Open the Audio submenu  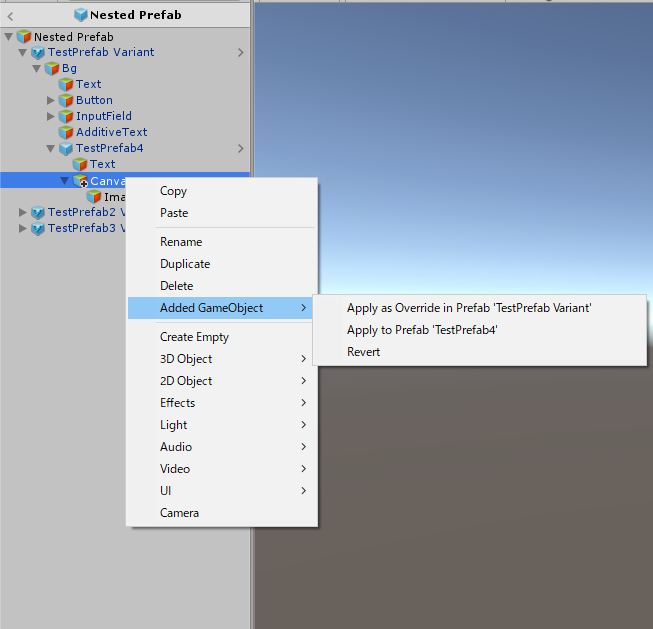pyautogui.click(x=222, y=447)
